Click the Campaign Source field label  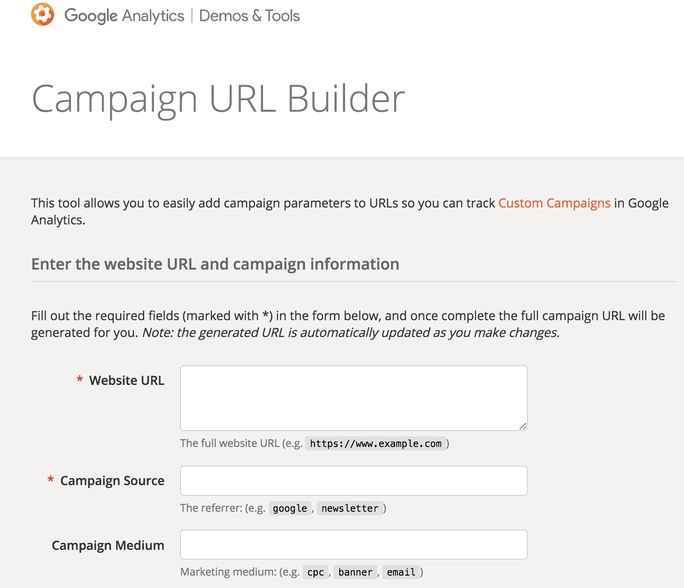(112, 481)
